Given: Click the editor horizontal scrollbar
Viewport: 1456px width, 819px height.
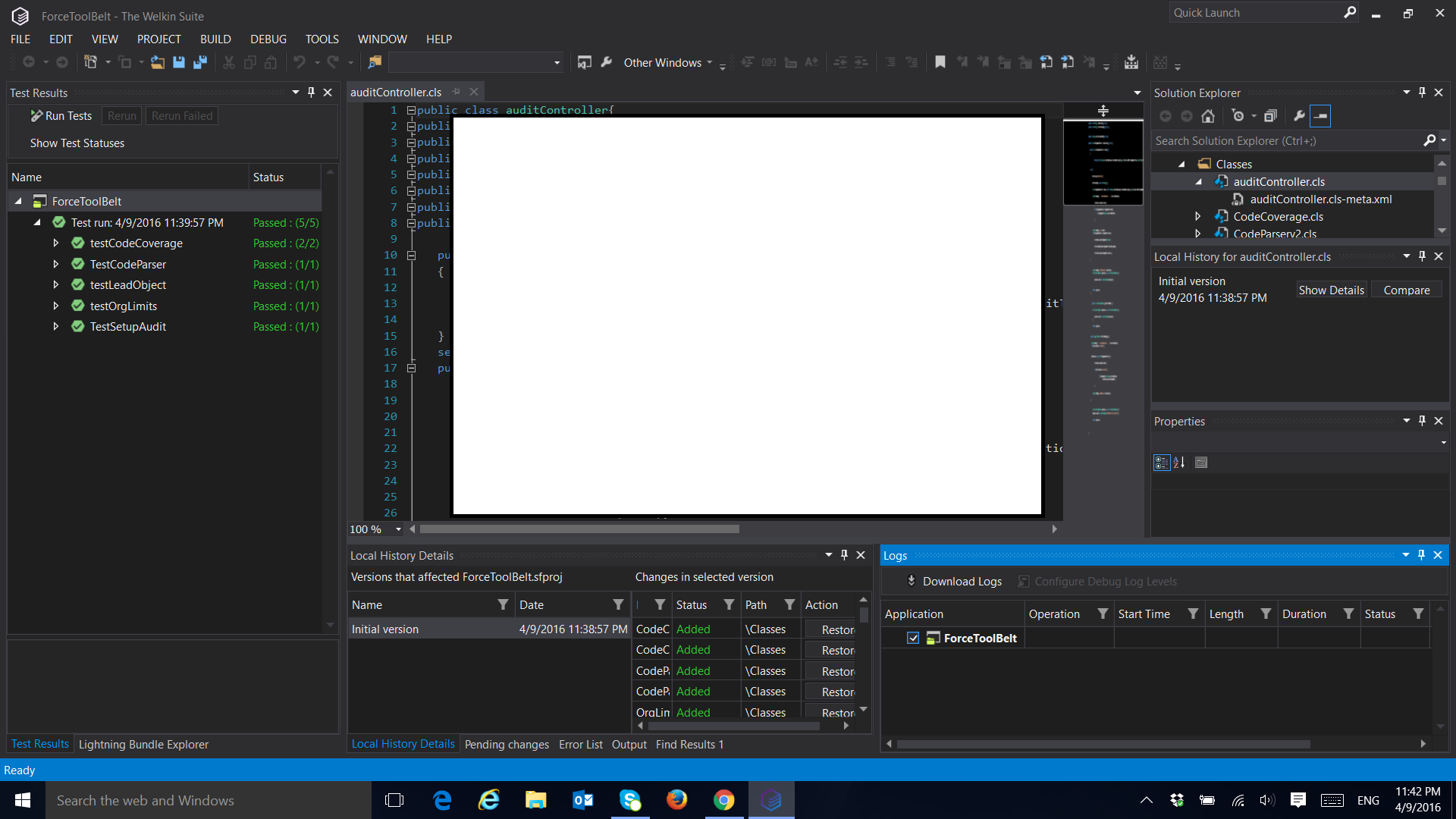Looking at the screenshot, I should [579, 529].
